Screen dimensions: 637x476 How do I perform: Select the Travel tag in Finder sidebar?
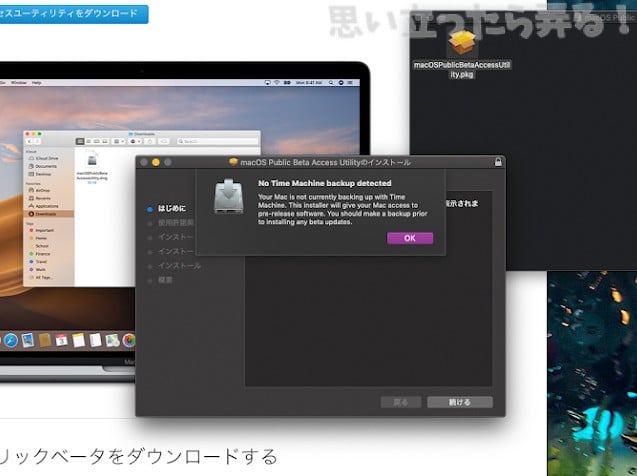pyautogui.click(x=38, y=262)
